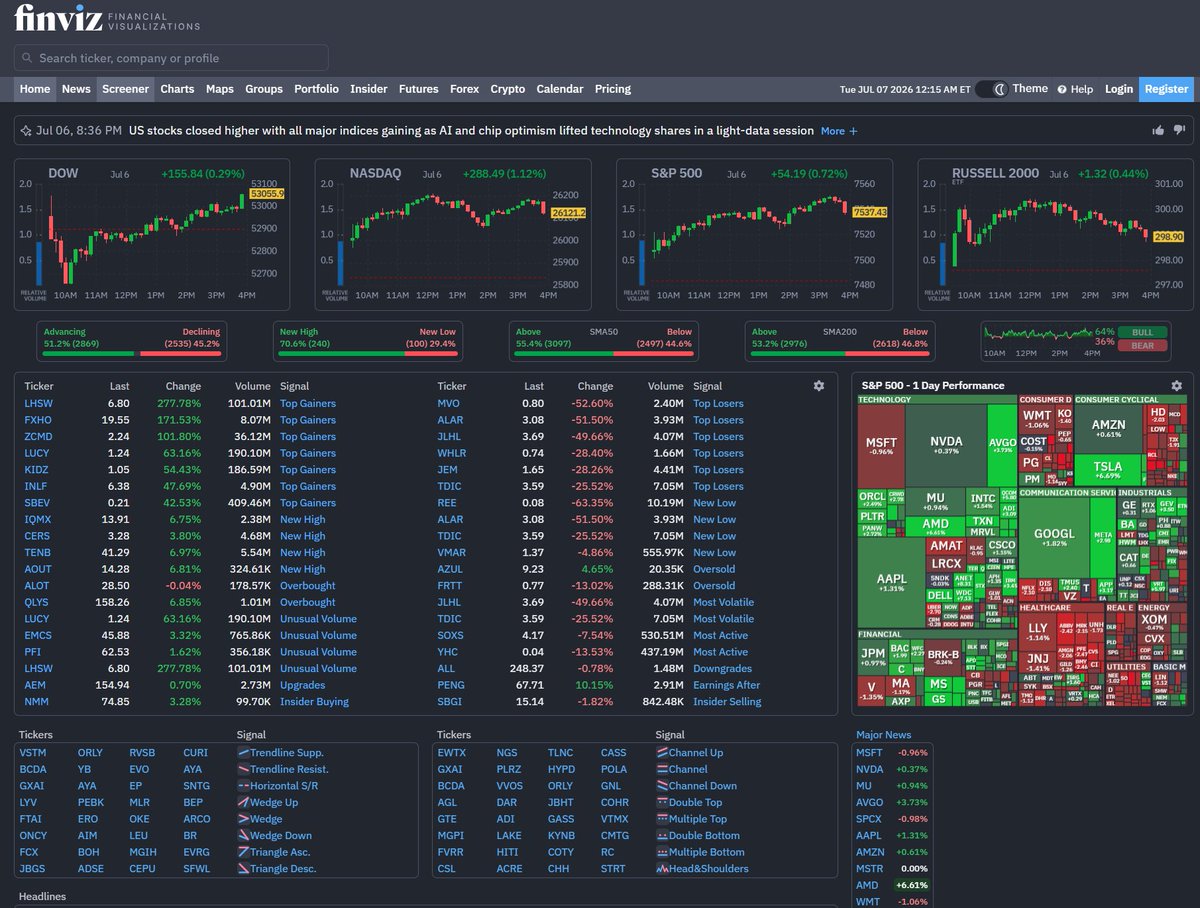Open the Crypto section
The image size is (1200, 908).
point(507,89)
